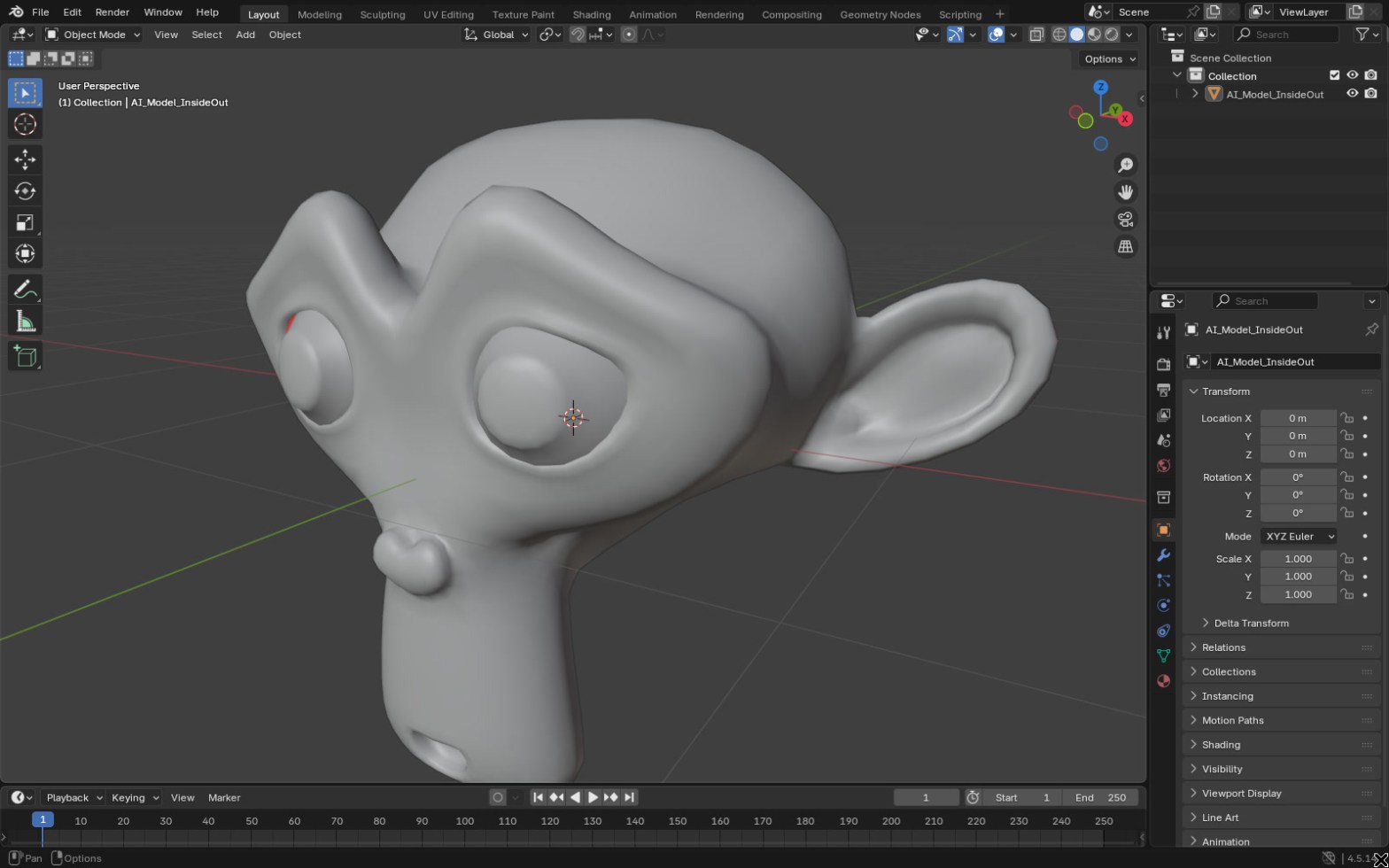
Task: Switch to the Shading workspace tab
Action: [591, 14]
